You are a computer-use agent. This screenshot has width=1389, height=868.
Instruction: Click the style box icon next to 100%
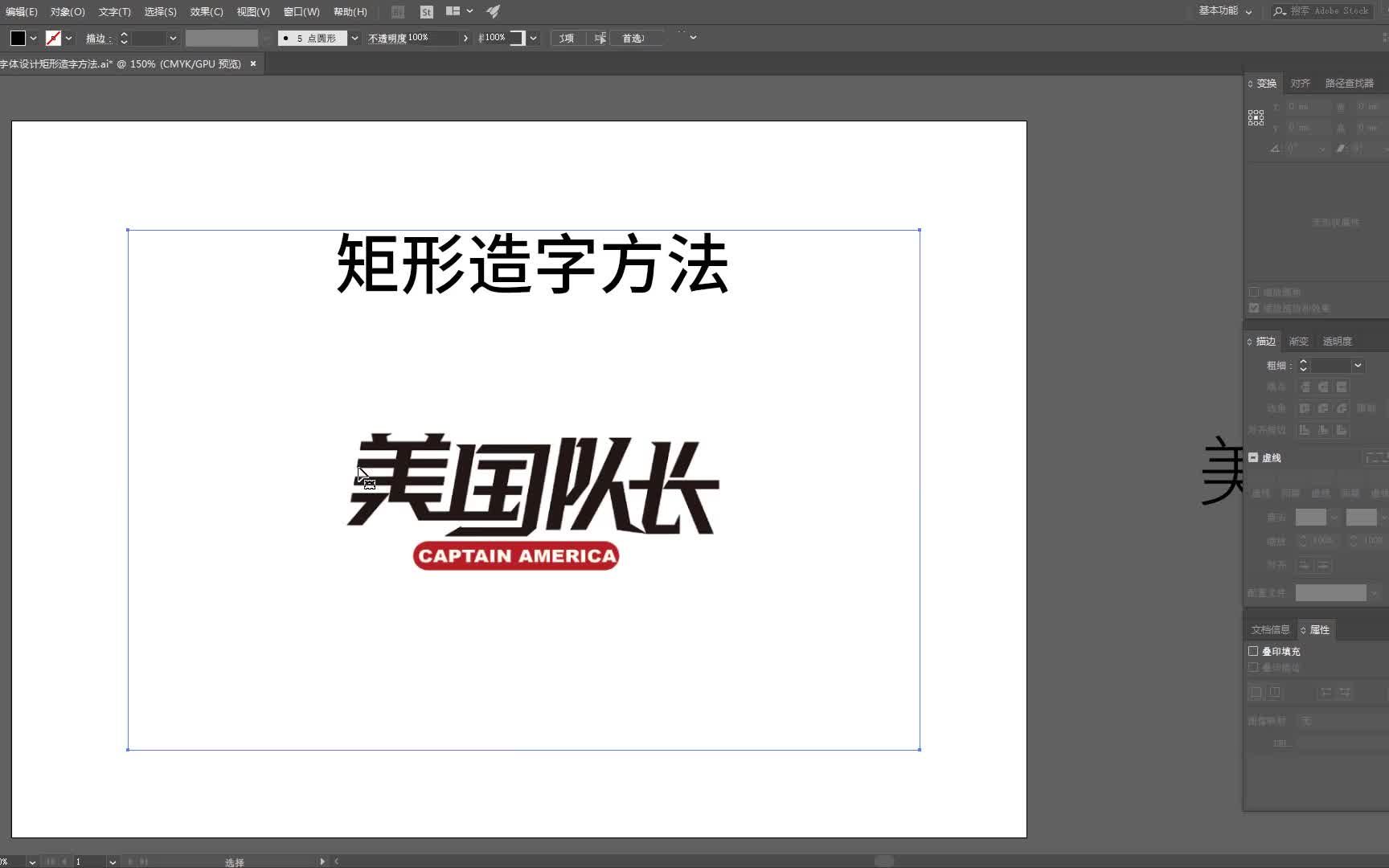(x=517, y=38)
